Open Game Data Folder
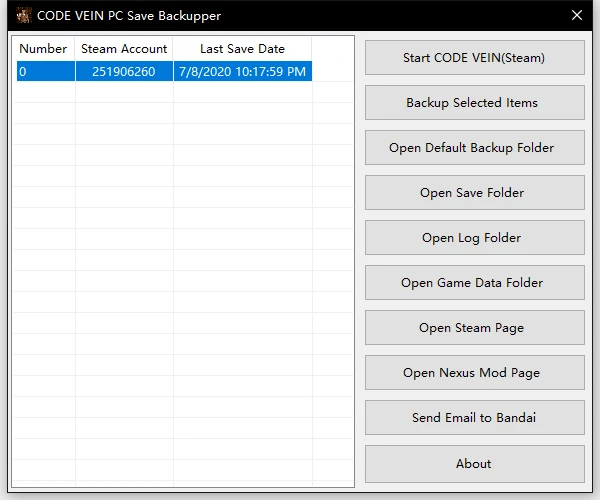 (474, 283)
